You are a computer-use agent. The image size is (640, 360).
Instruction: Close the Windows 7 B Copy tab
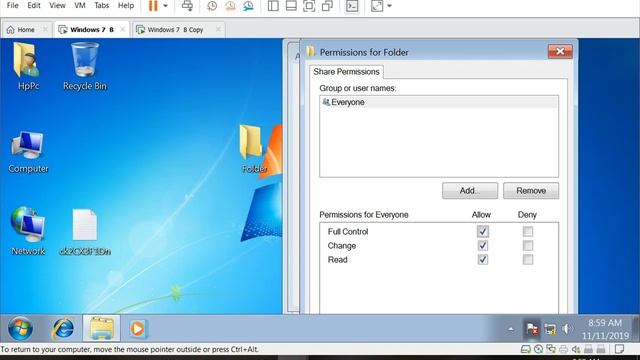click(x=218, y=29)
